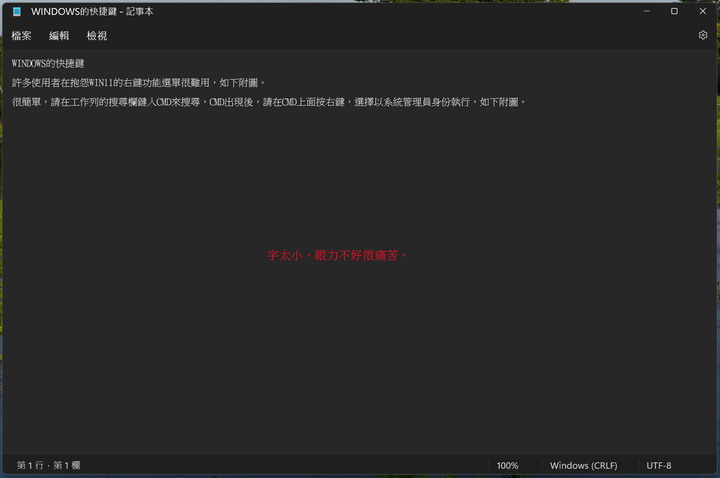This screenshot has width=720, height=478.
Task: Click the line starting with 許多使用者在抱怨WIN11
Action: click(138, 83)
